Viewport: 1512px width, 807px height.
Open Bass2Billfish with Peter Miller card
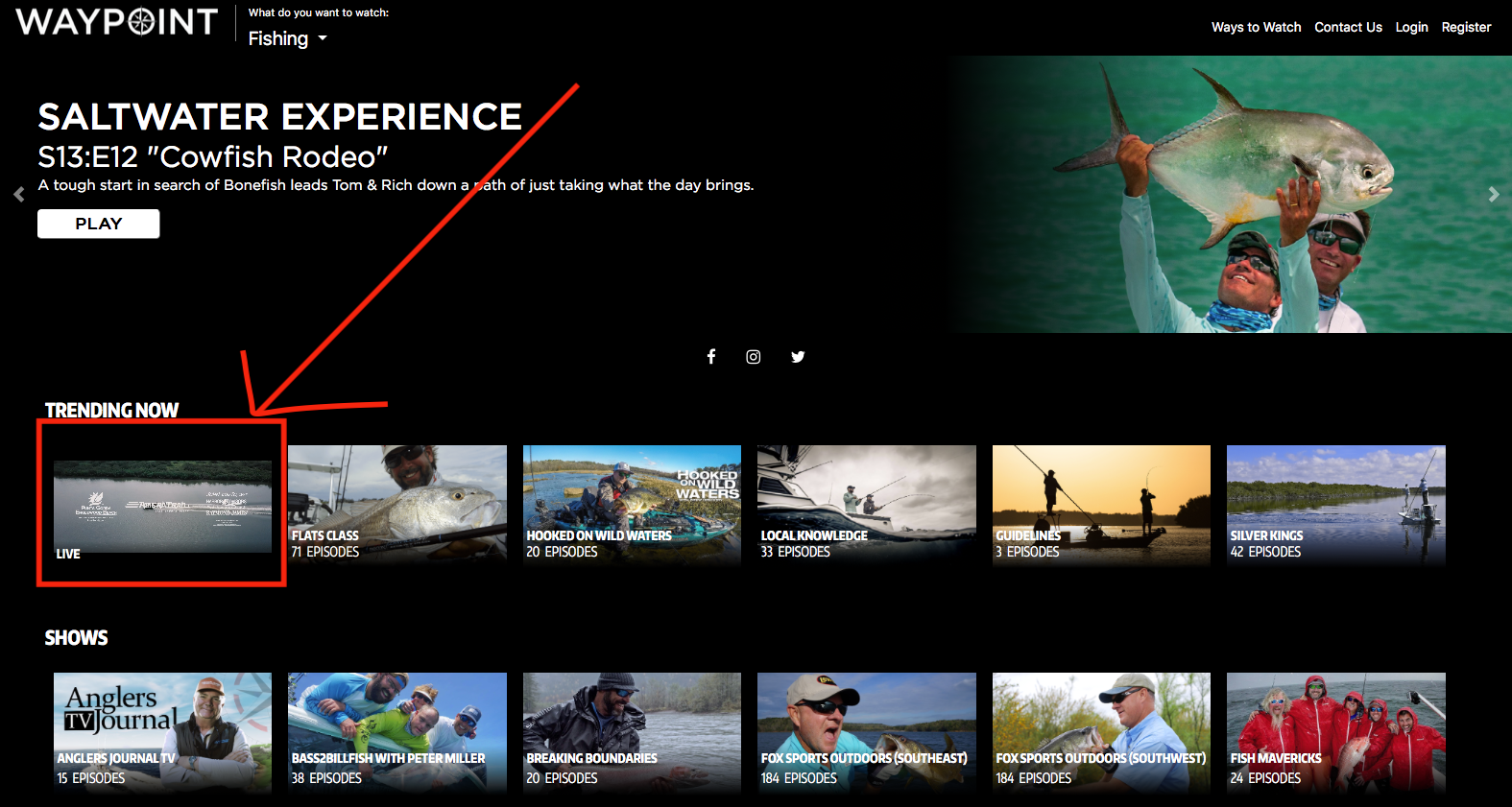[397, 733]
